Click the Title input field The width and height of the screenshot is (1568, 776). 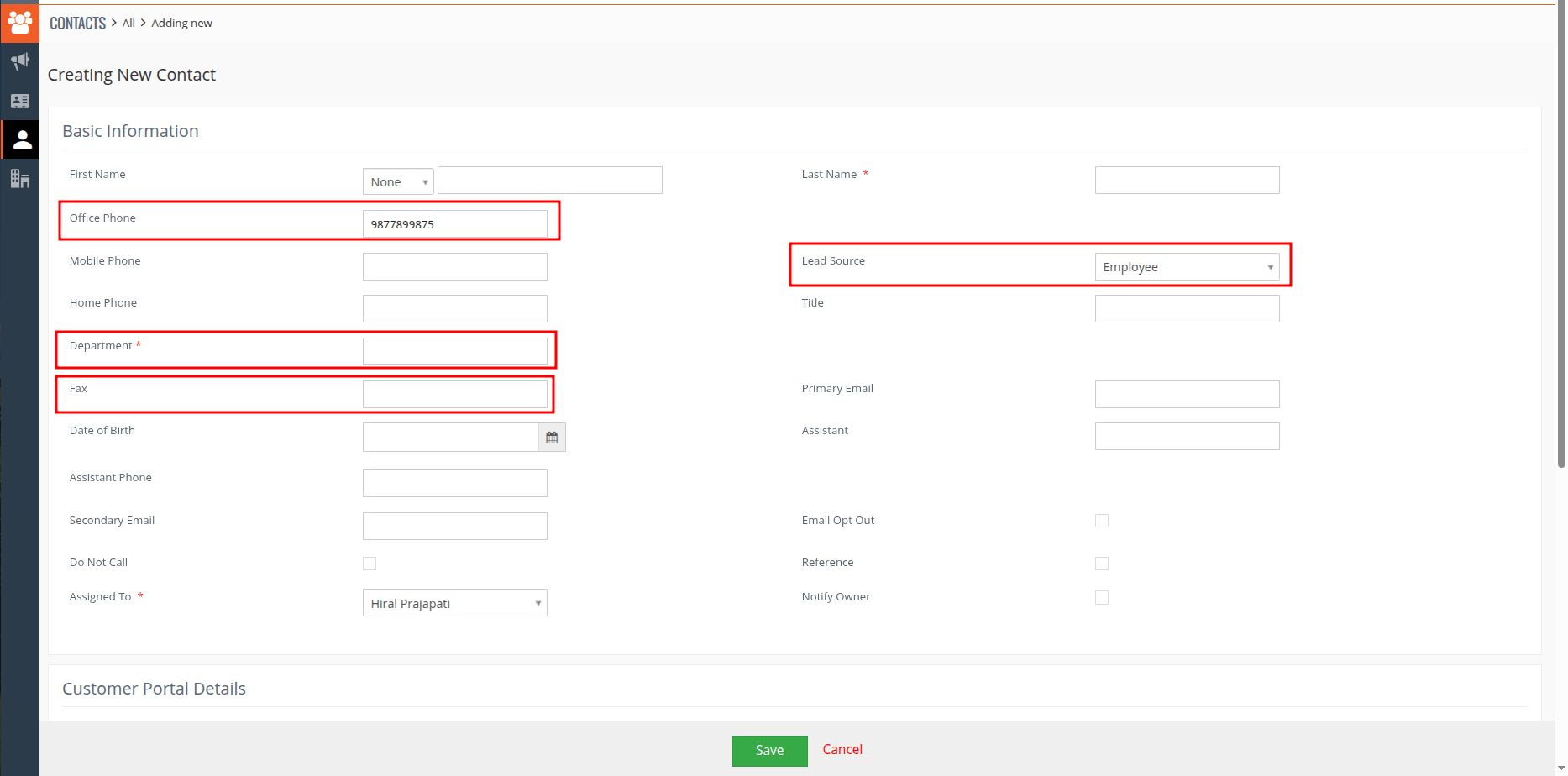tap(1187, 308)
